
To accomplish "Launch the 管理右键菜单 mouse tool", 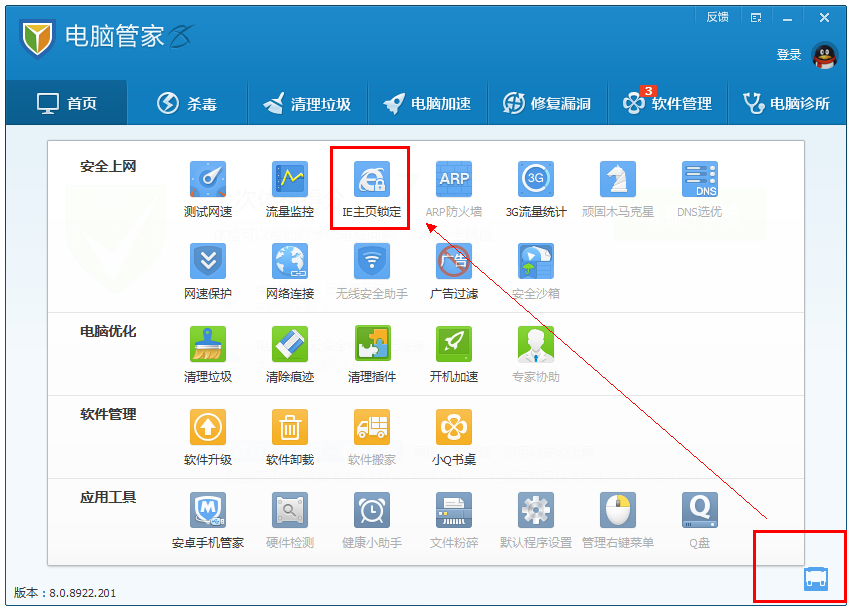I will pos(618,521).
